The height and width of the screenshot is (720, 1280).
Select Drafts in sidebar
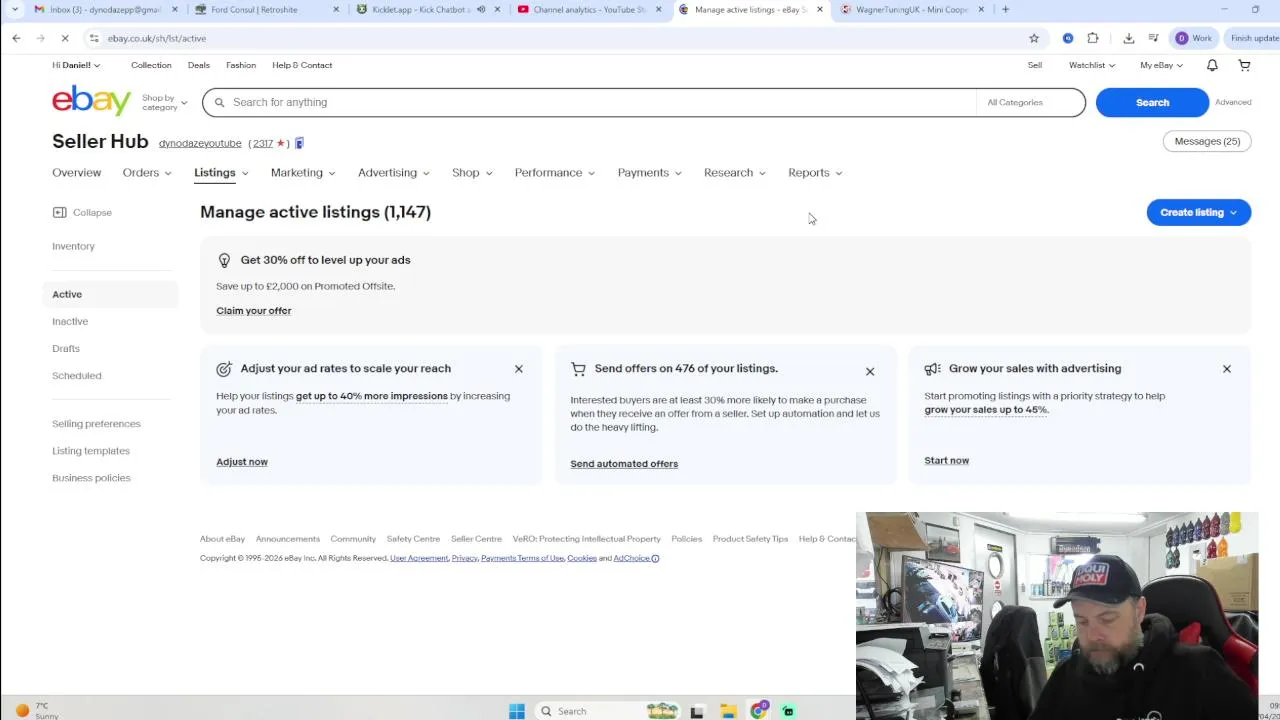pos(66,348)
